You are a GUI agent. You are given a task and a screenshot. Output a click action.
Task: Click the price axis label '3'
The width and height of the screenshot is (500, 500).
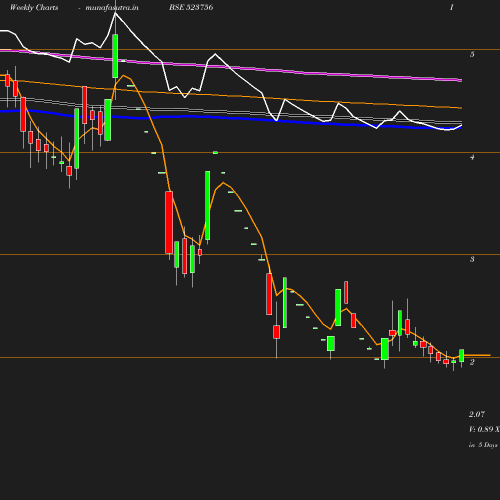click(x=472, y=259)
